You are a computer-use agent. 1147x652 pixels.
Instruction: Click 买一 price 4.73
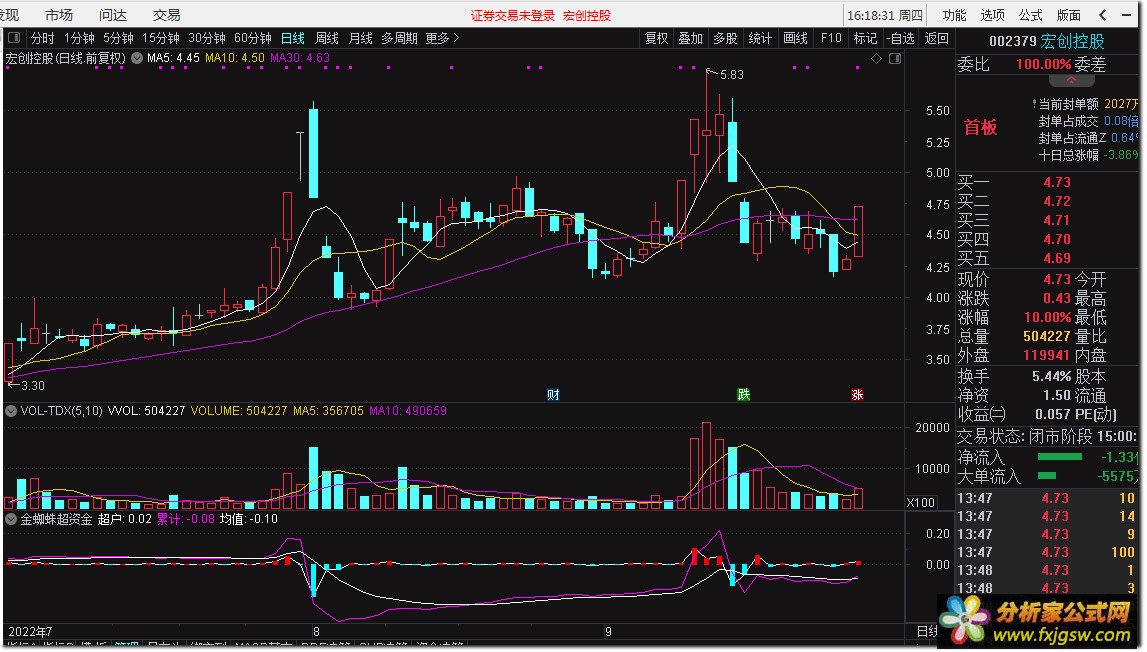(x=1057, y=182)
